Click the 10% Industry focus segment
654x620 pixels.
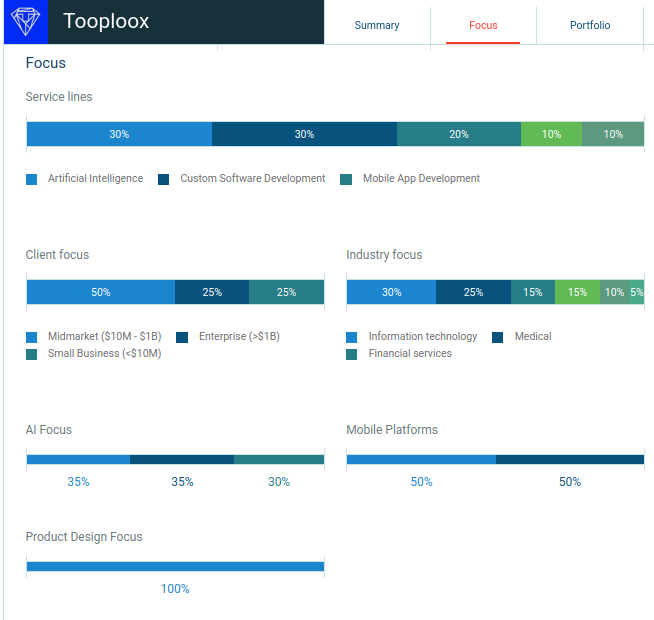click(614, 292)
